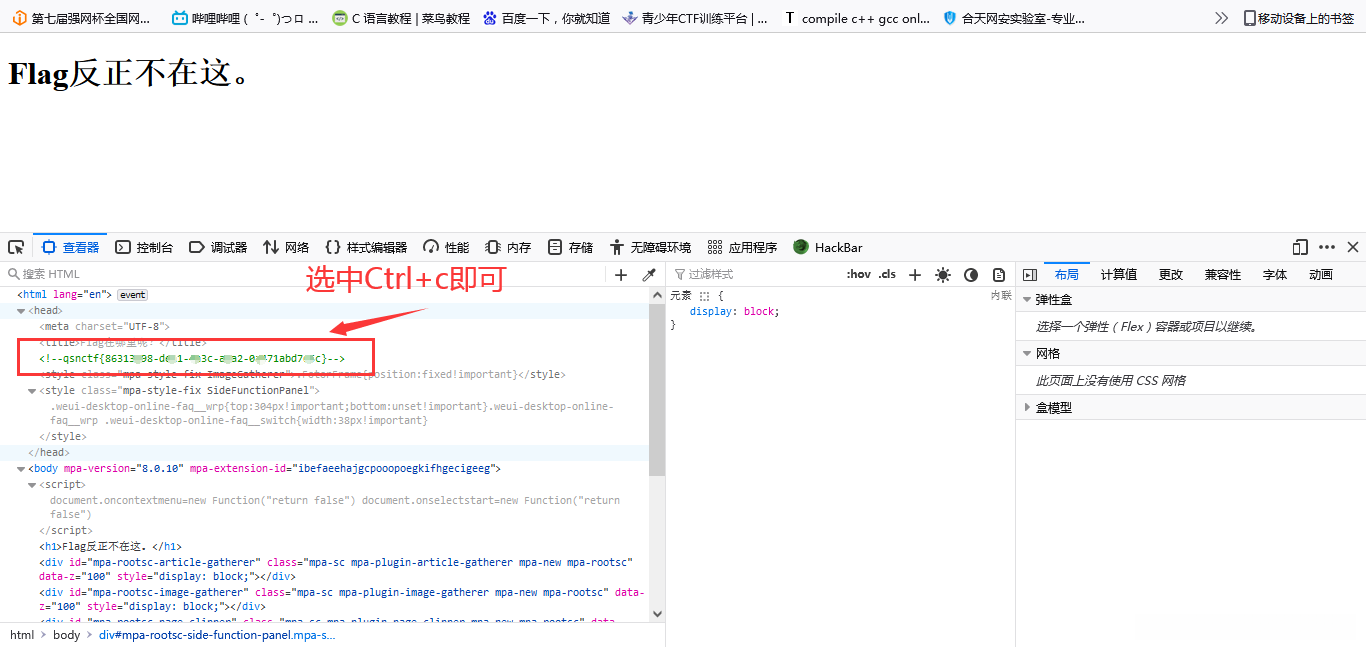Open the 样式编辑器 tab
Image resolution: width=1366 pixels, height=647 pixels.
366,247
